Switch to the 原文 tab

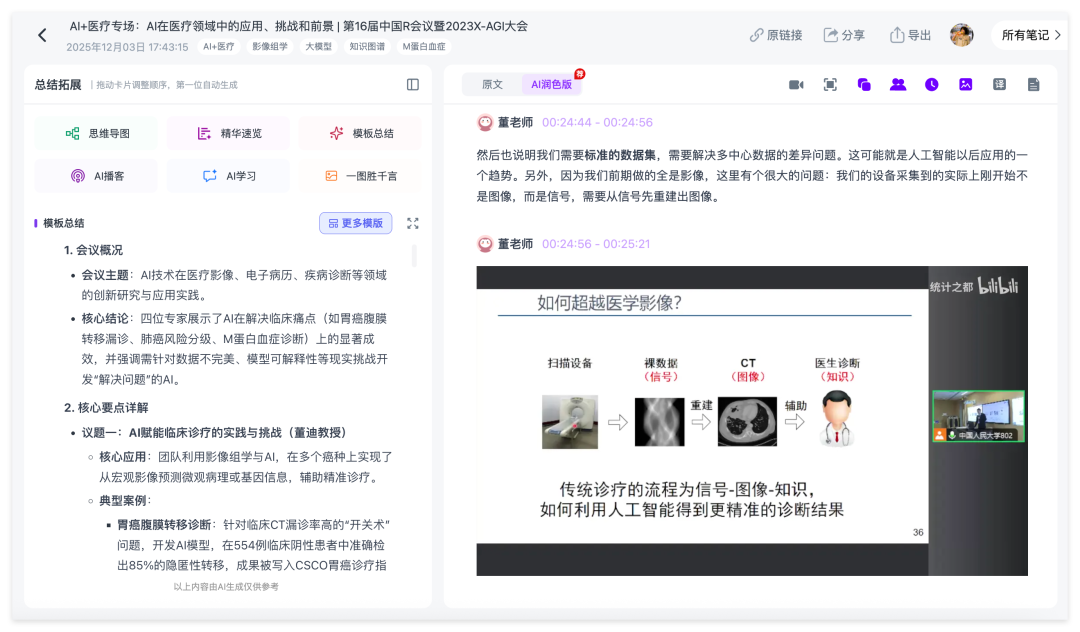point(492,85)
